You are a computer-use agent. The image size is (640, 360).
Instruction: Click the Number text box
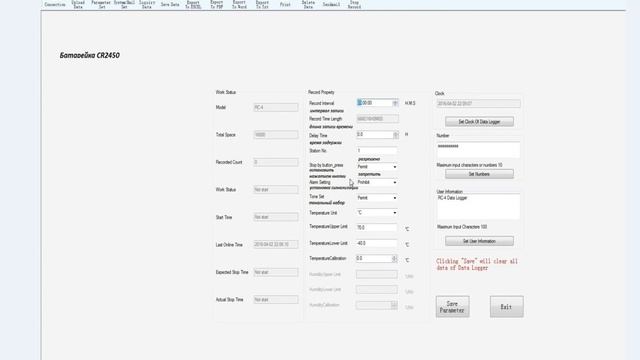coord(478,150)
